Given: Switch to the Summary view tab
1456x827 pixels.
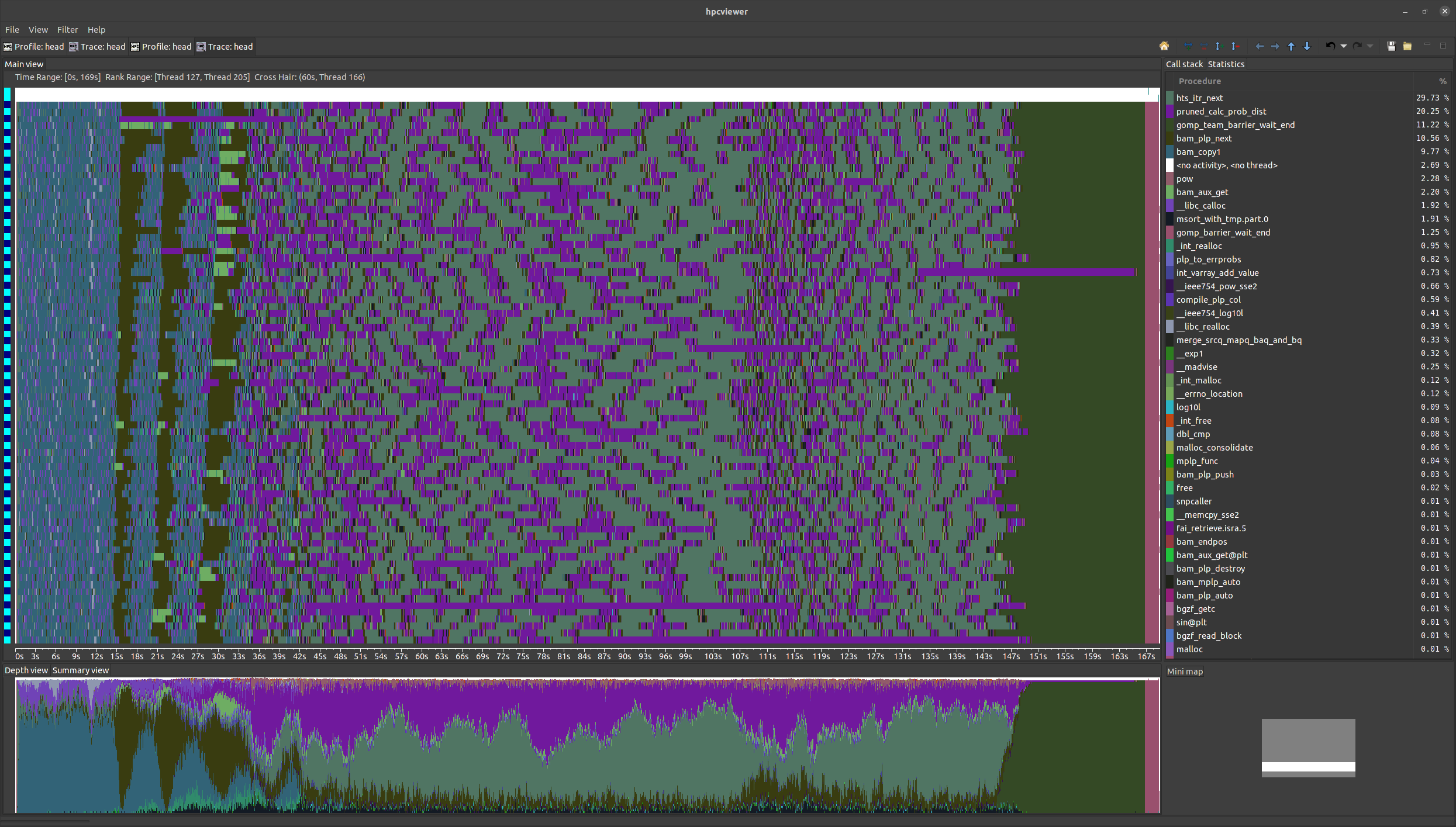Looking at the screenshot, I should [x=81, y=670].
